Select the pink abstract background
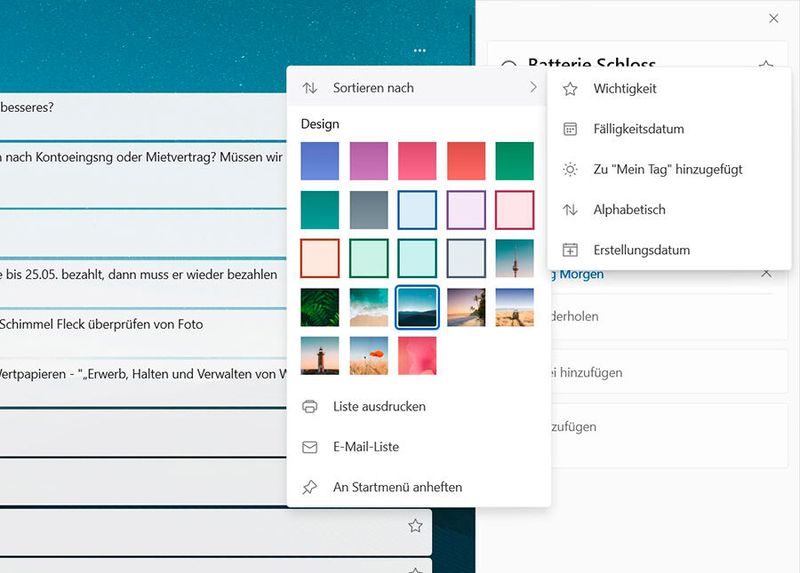 pos(417,356)
